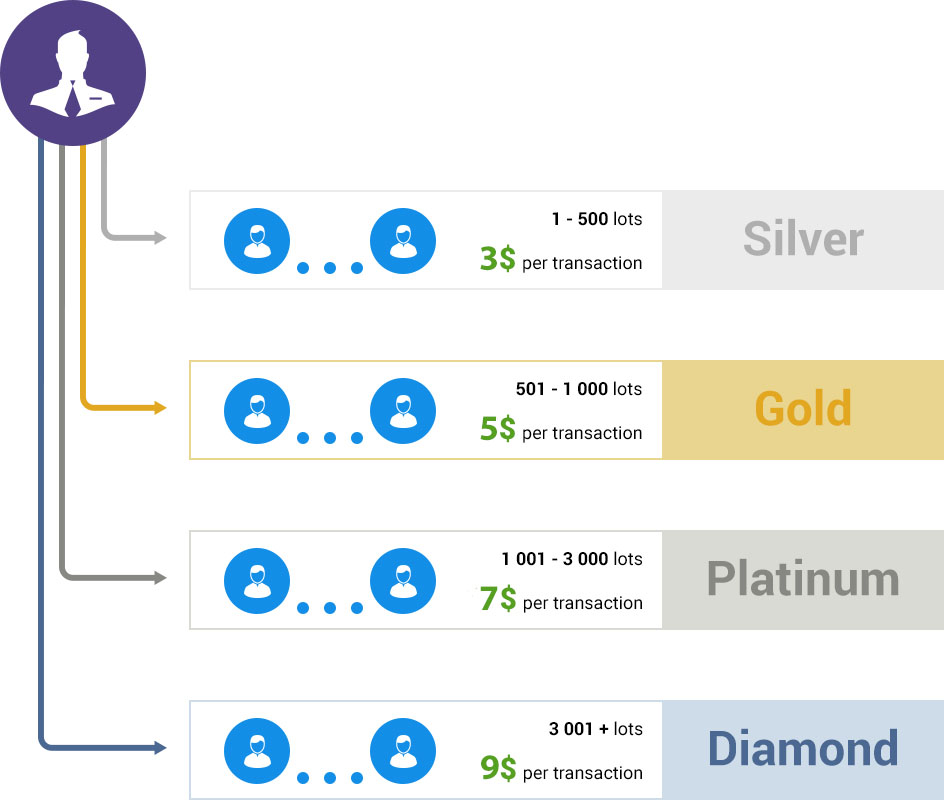Open the Platinum tier label
This screenshot has width=945, height=800.
point(803,580)
